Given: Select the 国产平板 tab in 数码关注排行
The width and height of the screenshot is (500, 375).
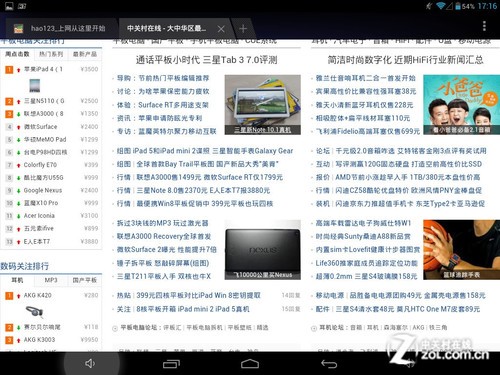Looking at the screenshot, I should click(85, 280).
